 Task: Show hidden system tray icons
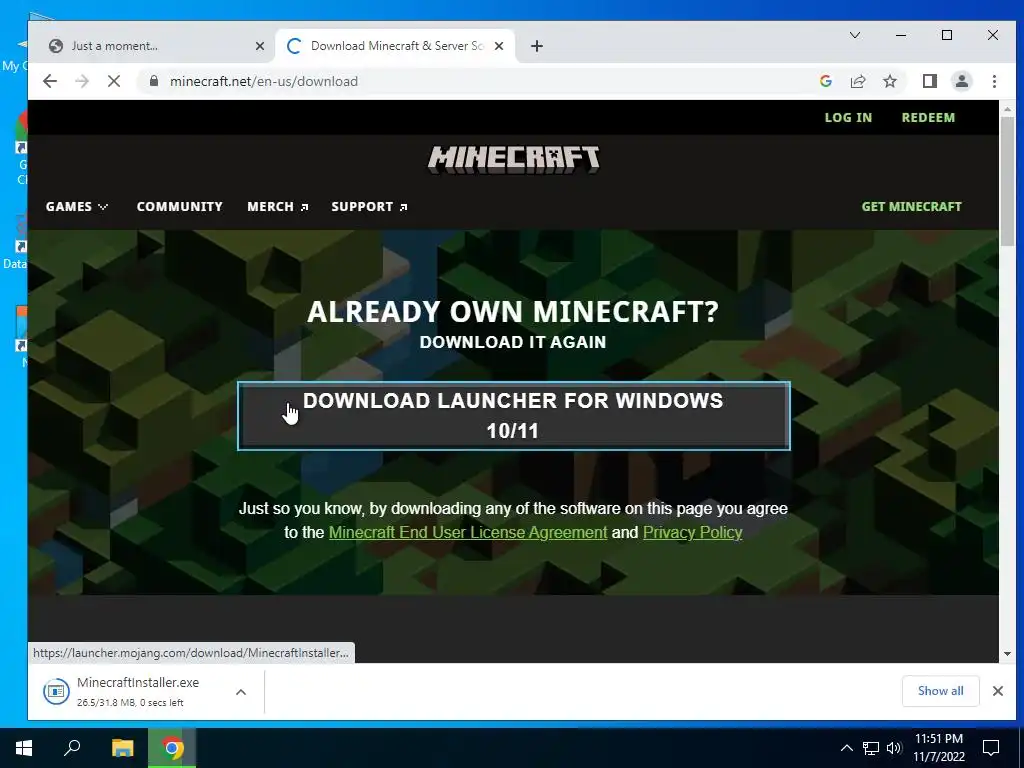846,748
